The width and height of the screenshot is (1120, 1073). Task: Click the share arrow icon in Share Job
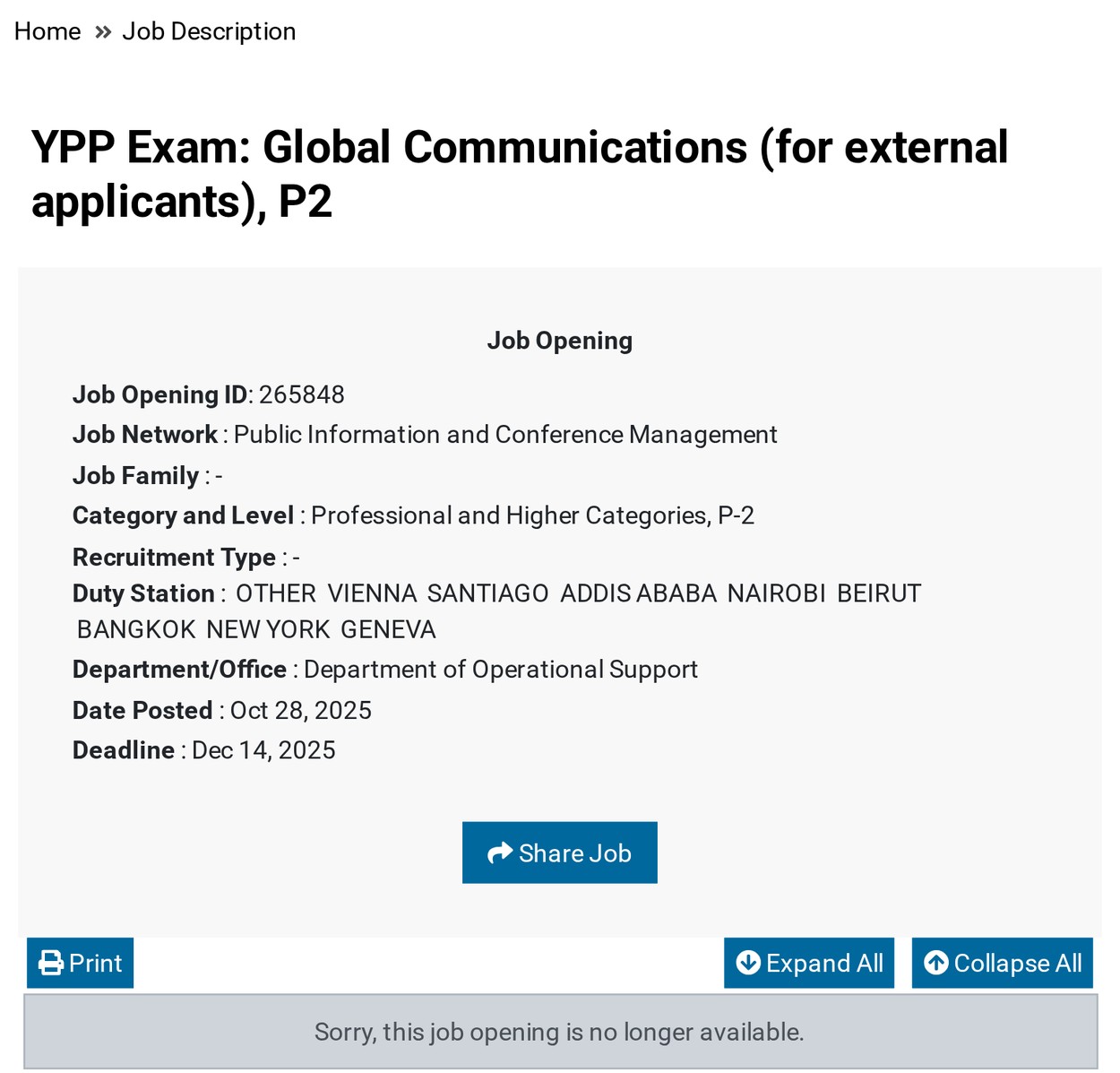[500, 852]
